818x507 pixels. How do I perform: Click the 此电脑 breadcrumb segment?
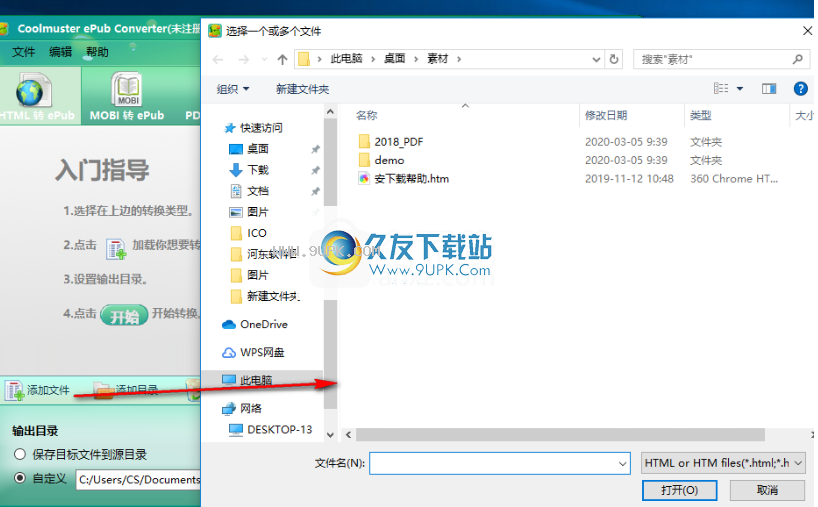tap(346, 59)
